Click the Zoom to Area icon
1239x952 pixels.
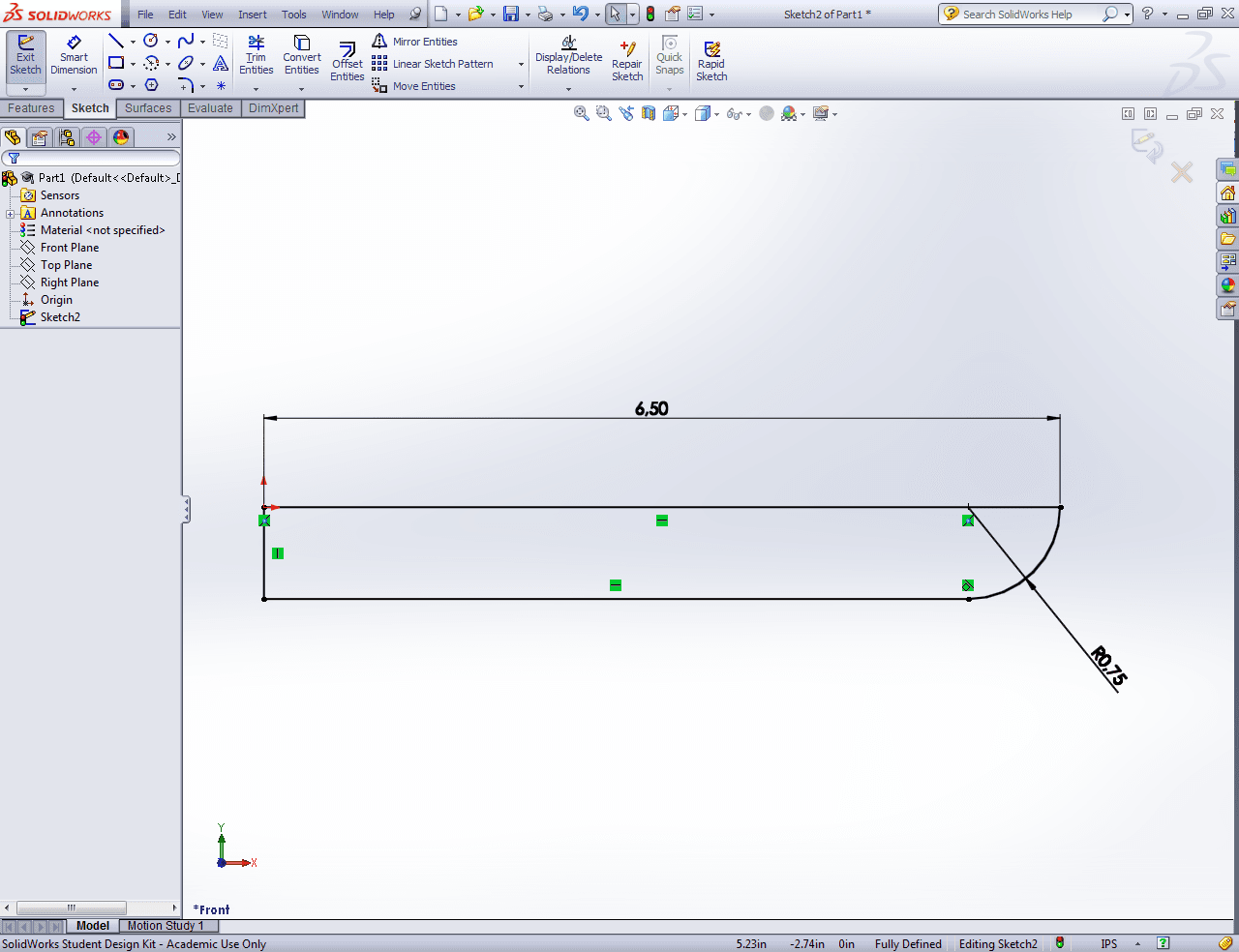[x=604, y=113]
